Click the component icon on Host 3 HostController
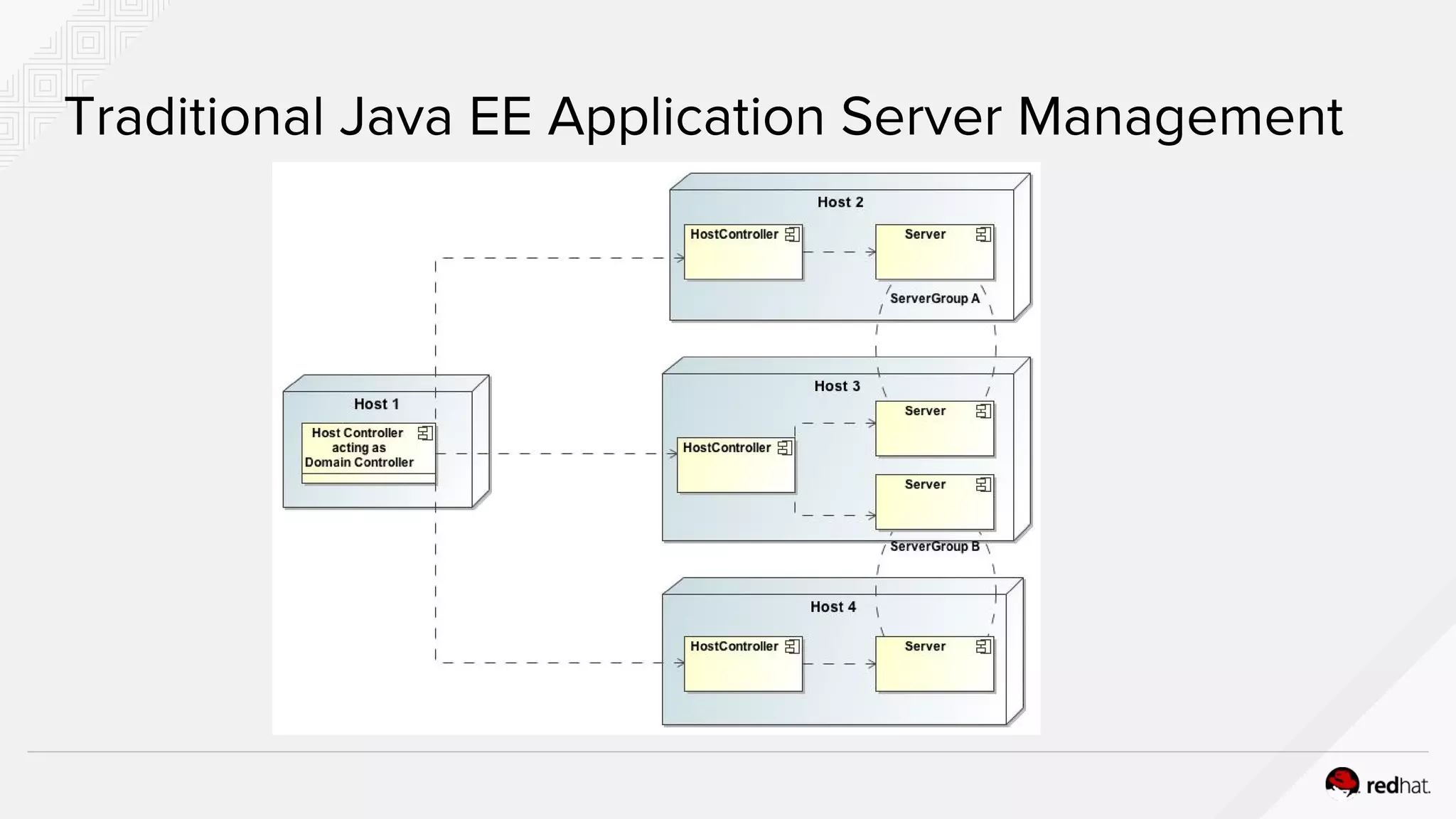The width and height of the screenshot is (1456, 819). point(785,448)
